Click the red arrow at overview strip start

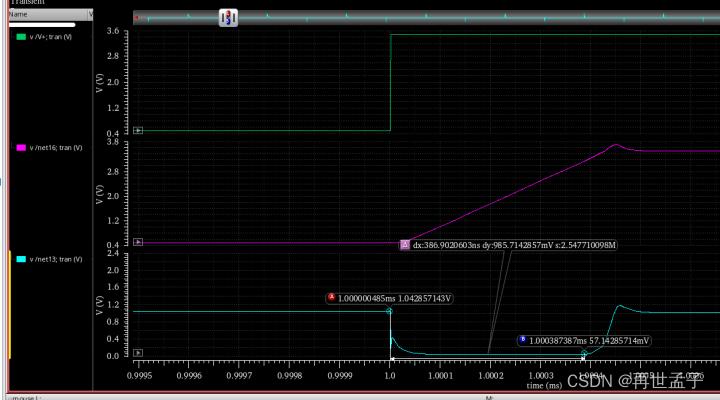(136, 17)
